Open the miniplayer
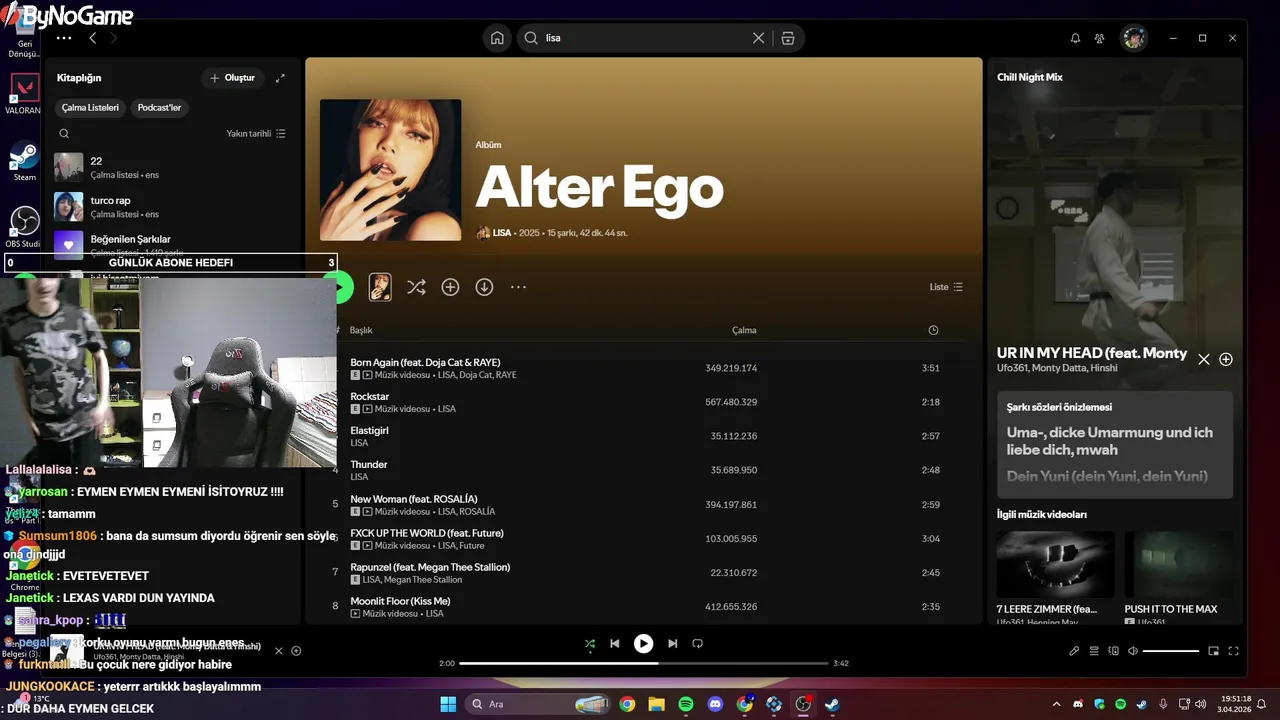 pyautogui.click(x=1214, y=651)
